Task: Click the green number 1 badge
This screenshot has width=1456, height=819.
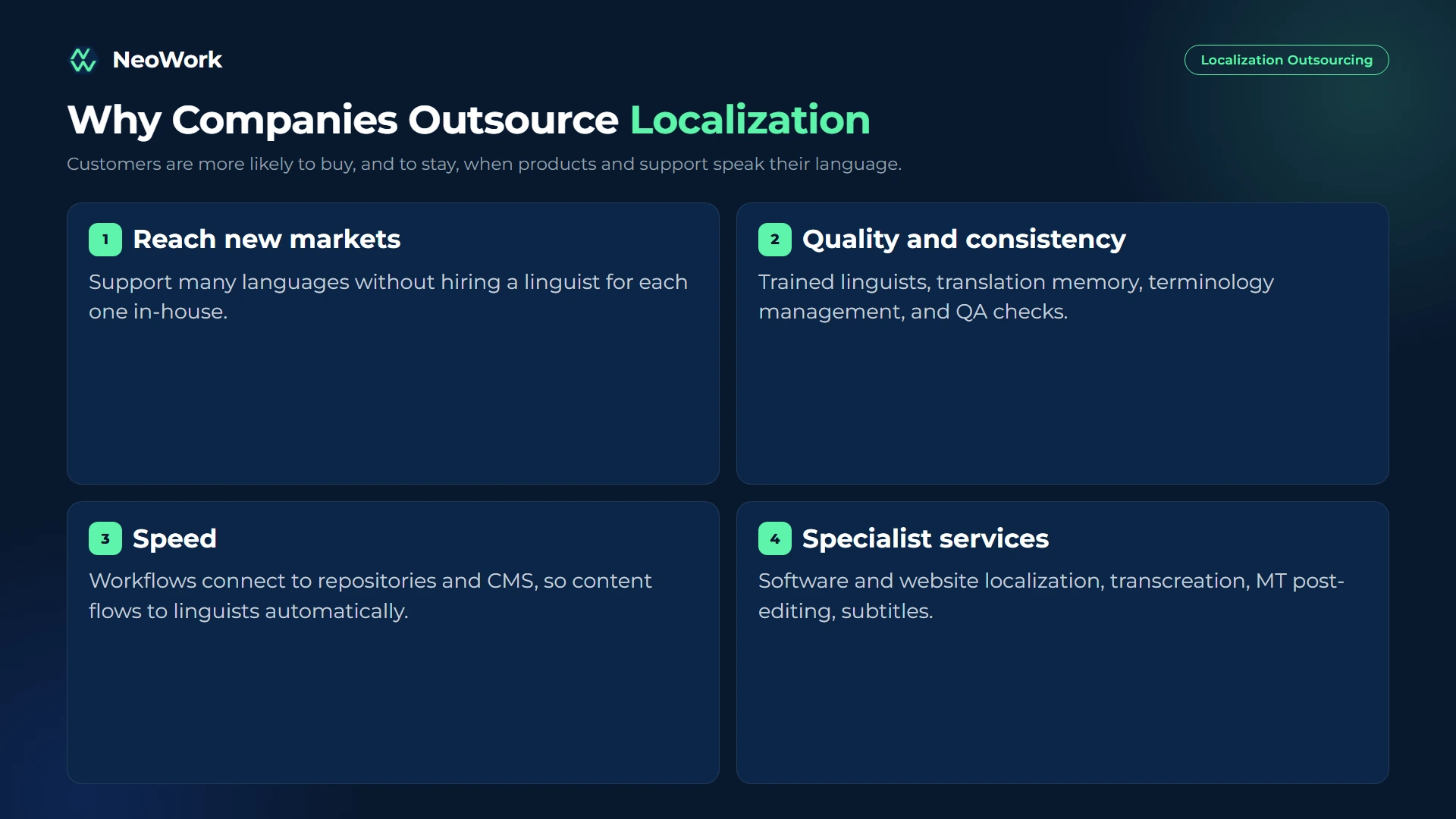Action: (x=105, y=240)
